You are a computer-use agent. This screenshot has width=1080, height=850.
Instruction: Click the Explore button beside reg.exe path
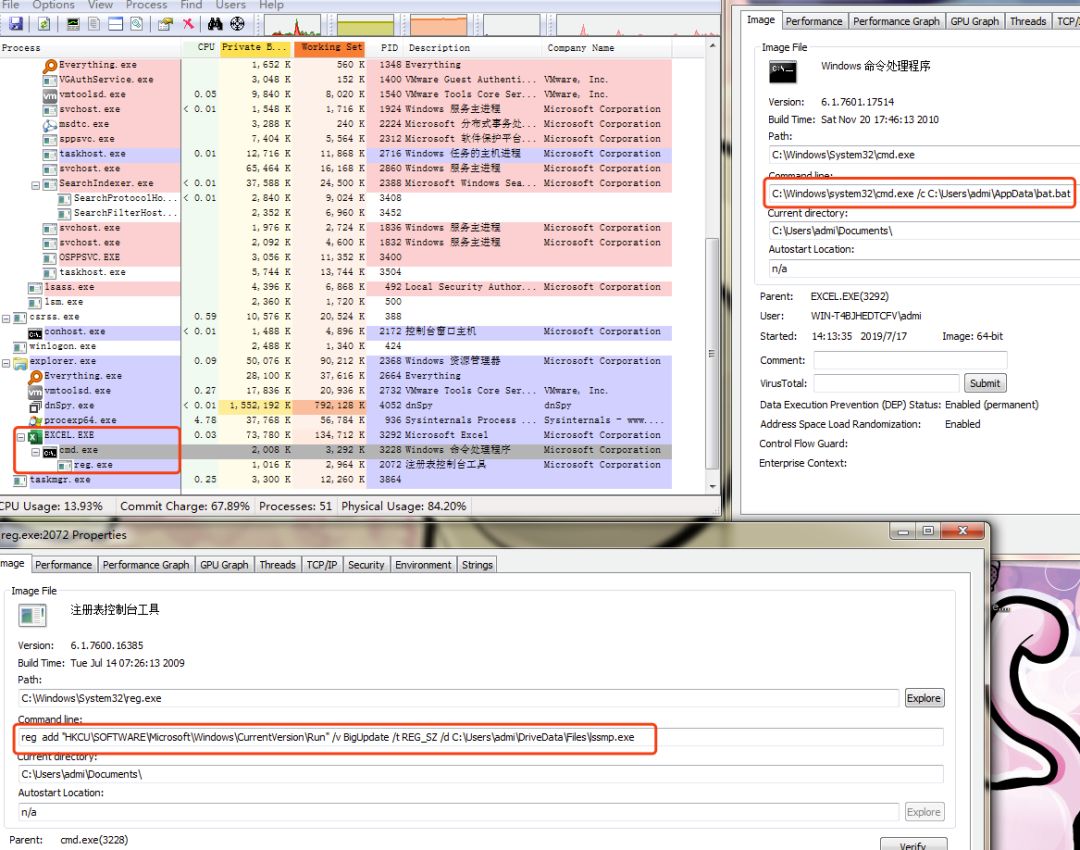924,698
